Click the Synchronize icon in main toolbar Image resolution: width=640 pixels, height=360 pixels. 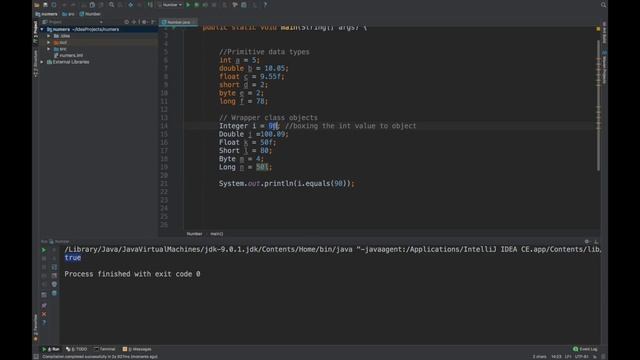coord(53,5)
